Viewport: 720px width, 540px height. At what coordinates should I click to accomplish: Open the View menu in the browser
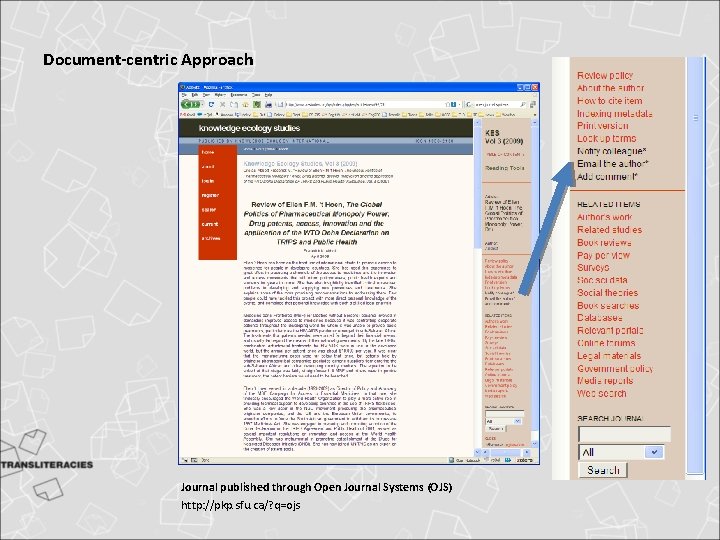(206, 95)
